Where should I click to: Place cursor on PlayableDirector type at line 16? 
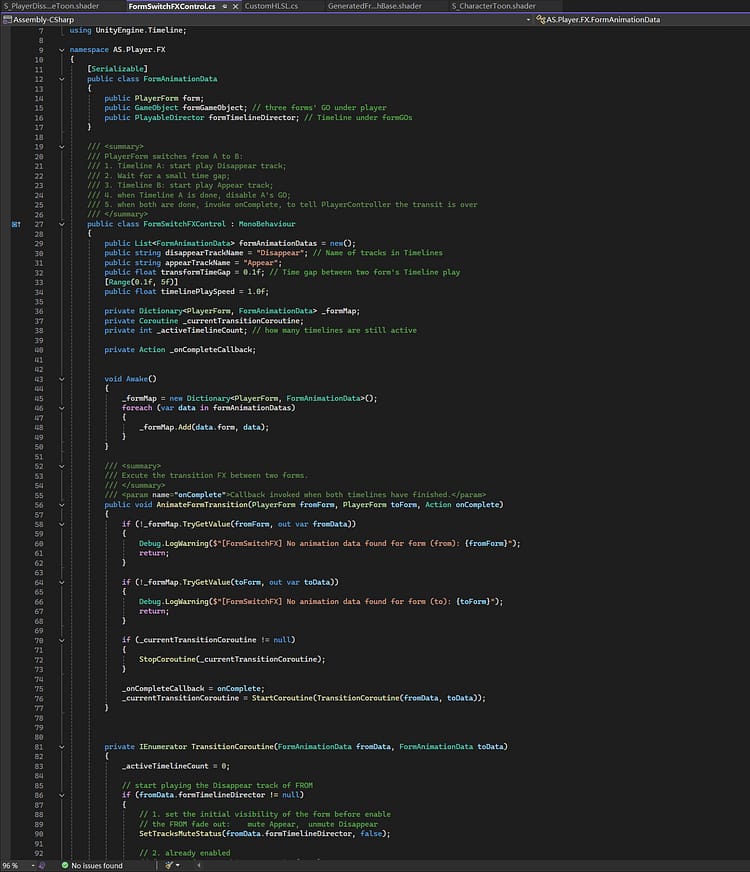169,117
